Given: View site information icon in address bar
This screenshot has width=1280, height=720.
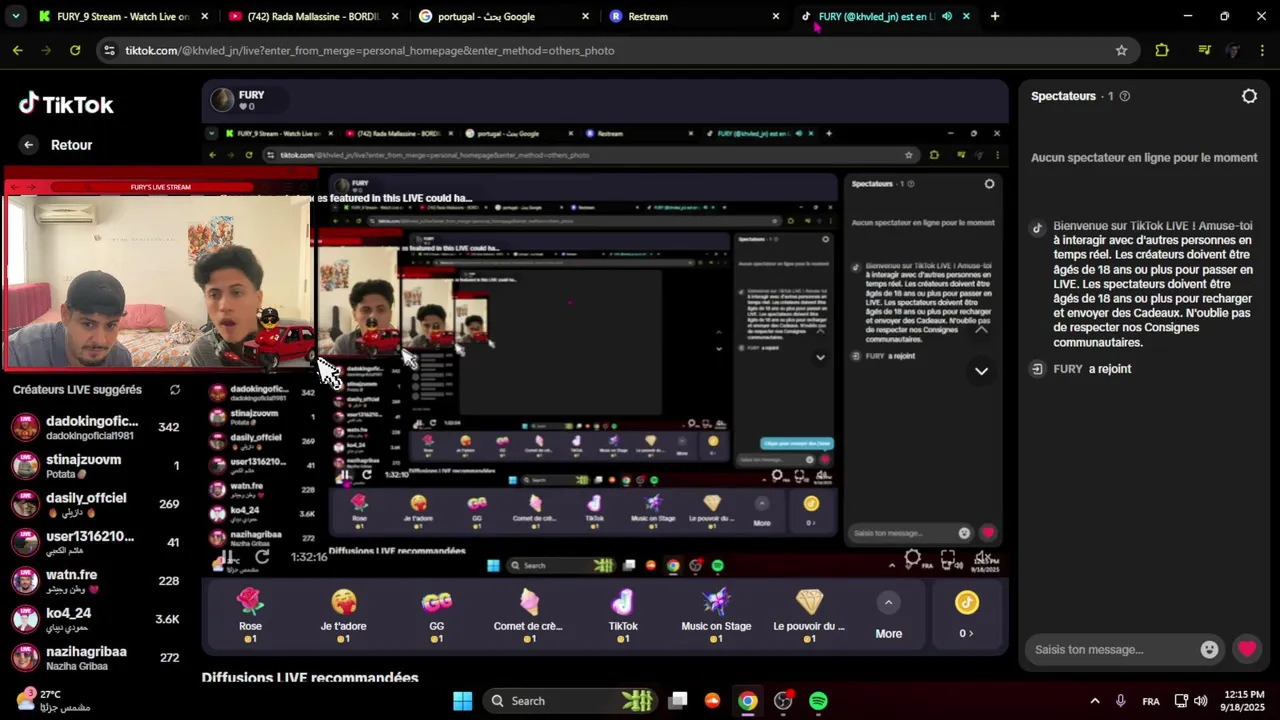Looking at the screenshot, I should click(109, 50).
